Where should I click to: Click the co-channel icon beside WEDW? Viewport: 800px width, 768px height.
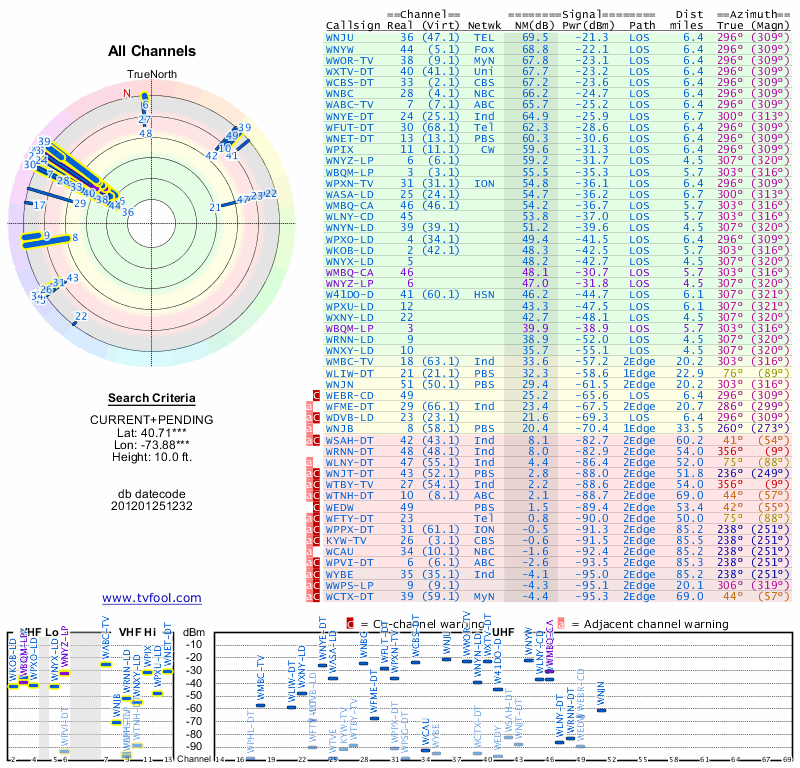click(316, 507)
